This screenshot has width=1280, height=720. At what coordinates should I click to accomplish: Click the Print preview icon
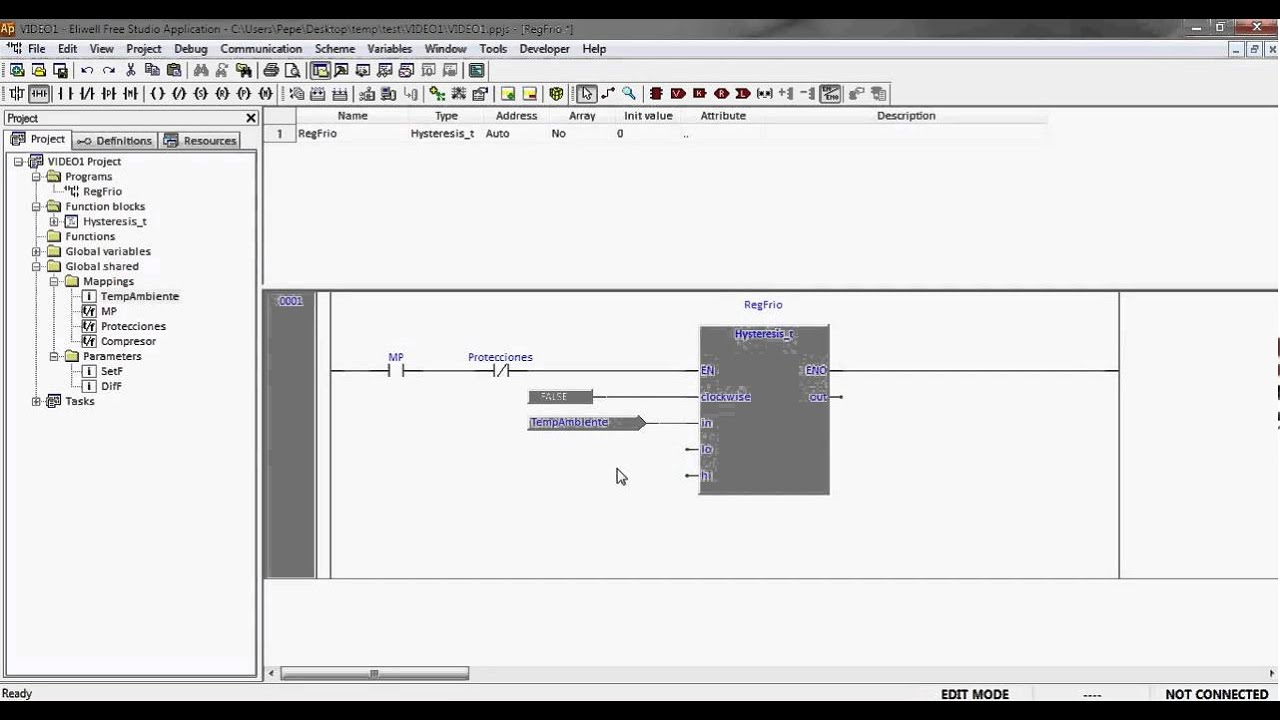[x=292, y=70]
